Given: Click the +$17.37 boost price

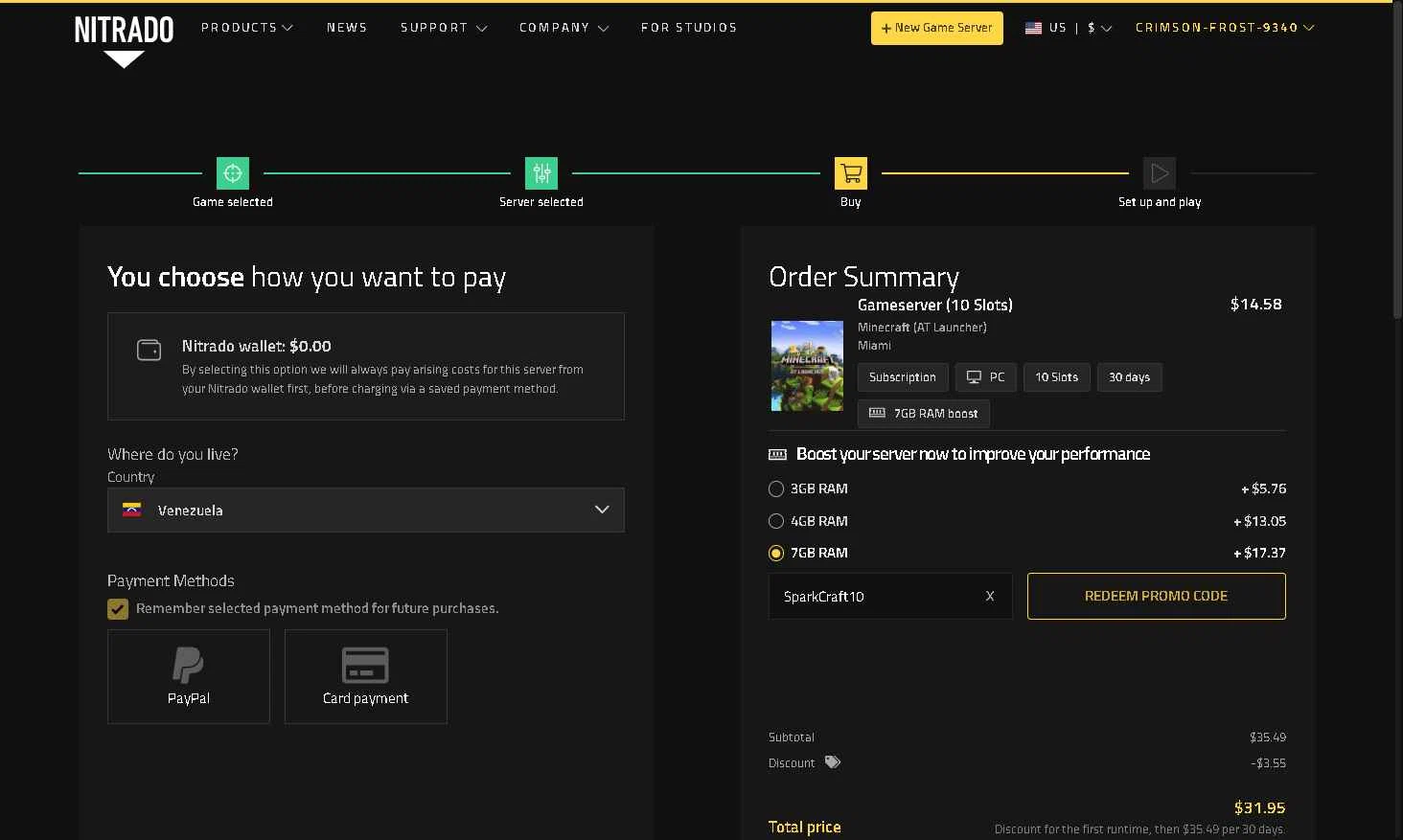Looking at the screenshot, I should point(1259,553).
